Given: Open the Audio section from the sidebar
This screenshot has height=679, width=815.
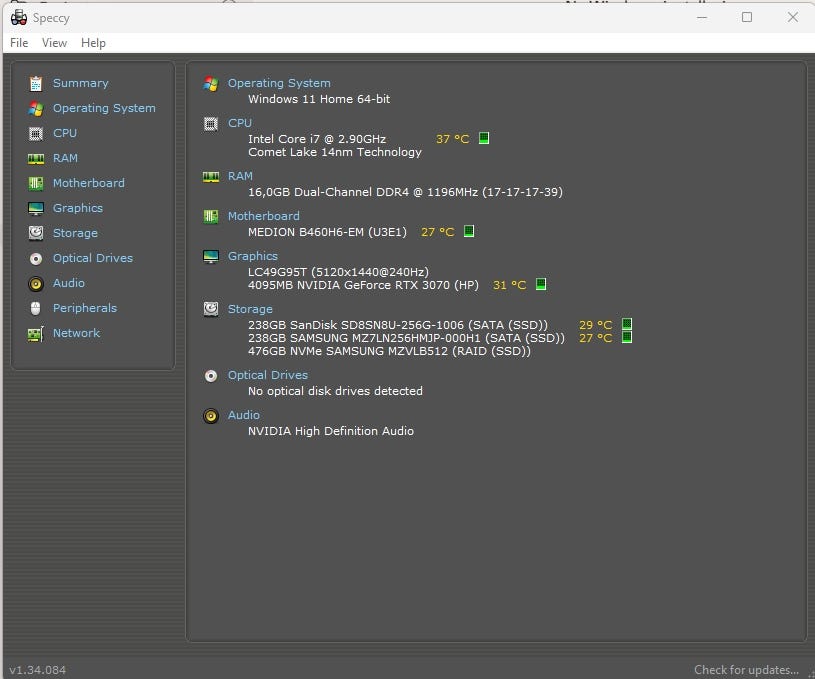Looking at the screenshot, I should point(69,283).
